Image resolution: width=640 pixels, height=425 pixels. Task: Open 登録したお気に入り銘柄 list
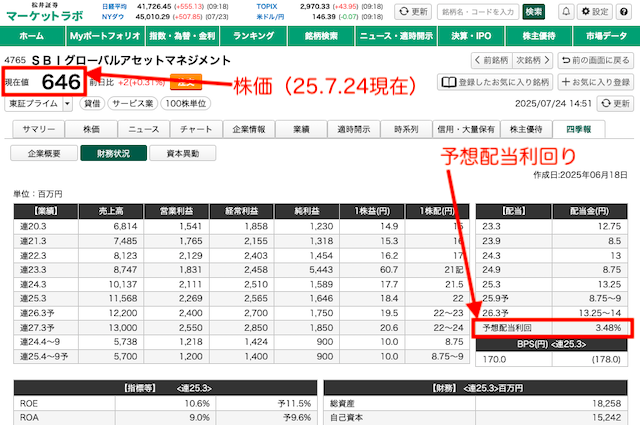coord(496,82)
